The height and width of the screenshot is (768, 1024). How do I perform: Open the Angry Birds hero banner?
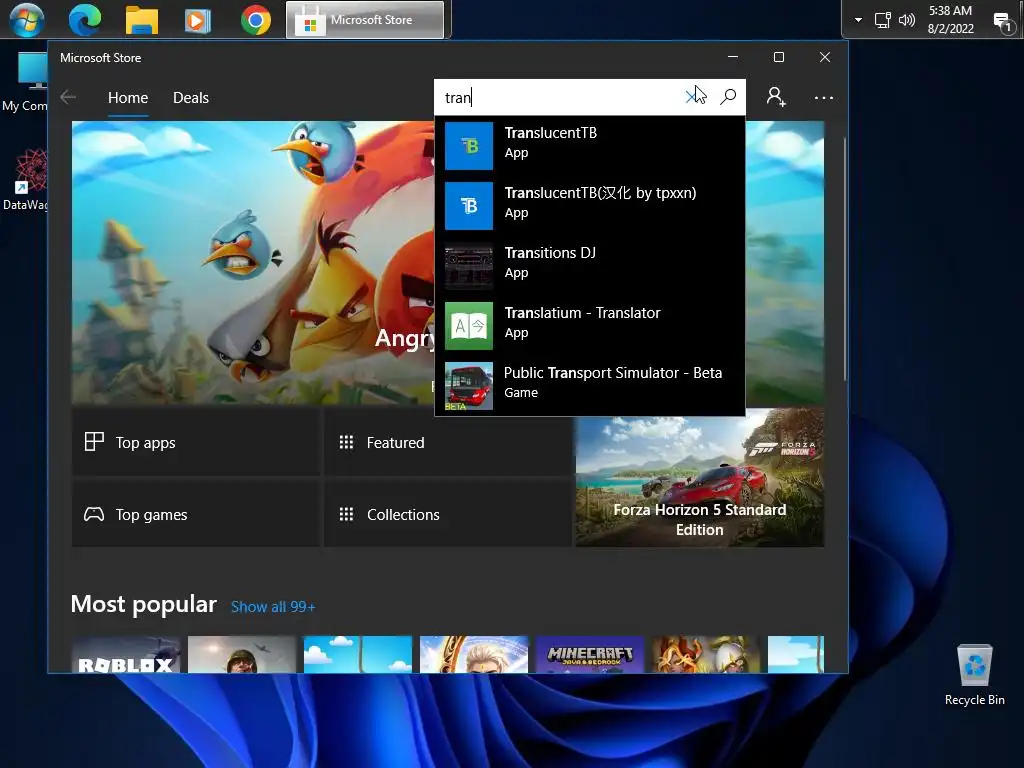tap(253, 263)
